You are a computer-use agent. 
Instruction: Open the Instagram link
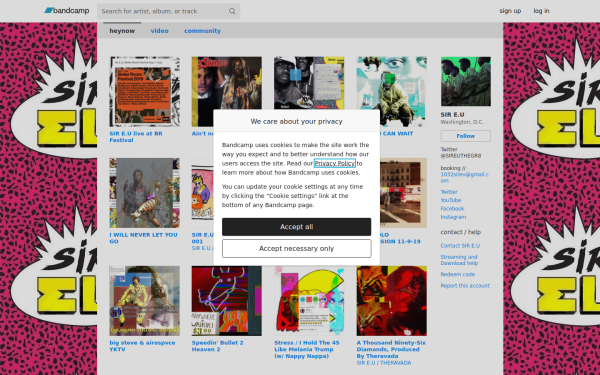(453, 217)
